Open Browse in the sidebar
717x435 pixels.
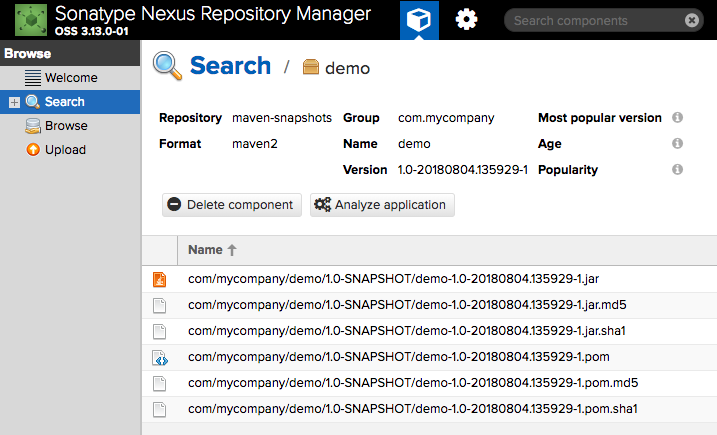(70, 126)
